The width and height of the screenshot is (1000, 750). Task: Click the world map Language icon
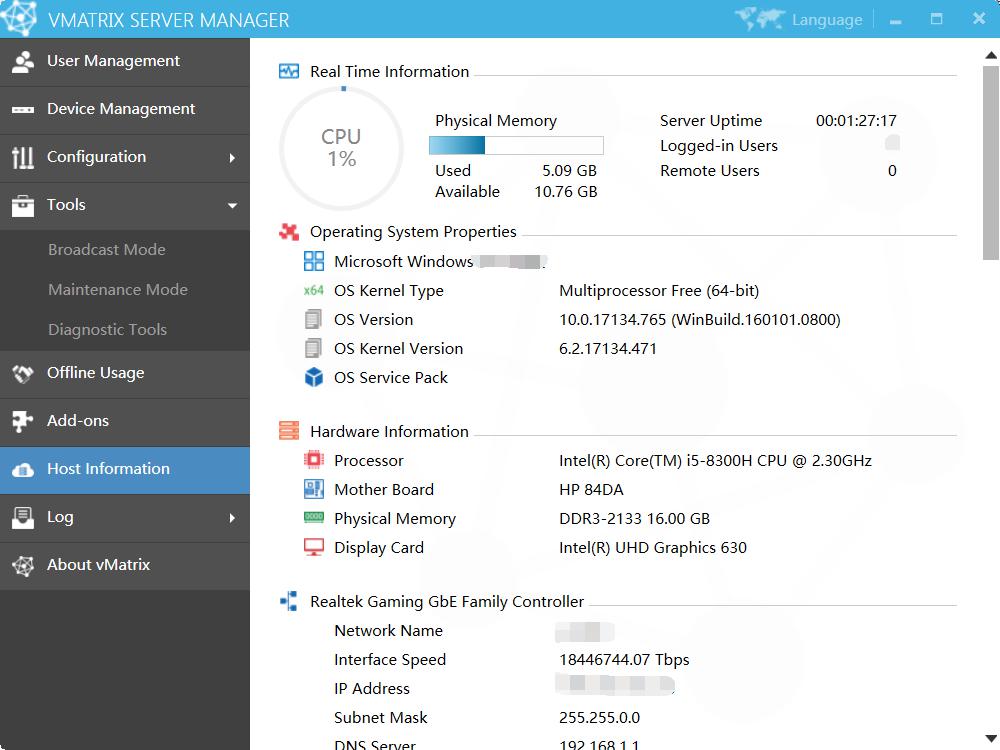click(760, 19)
